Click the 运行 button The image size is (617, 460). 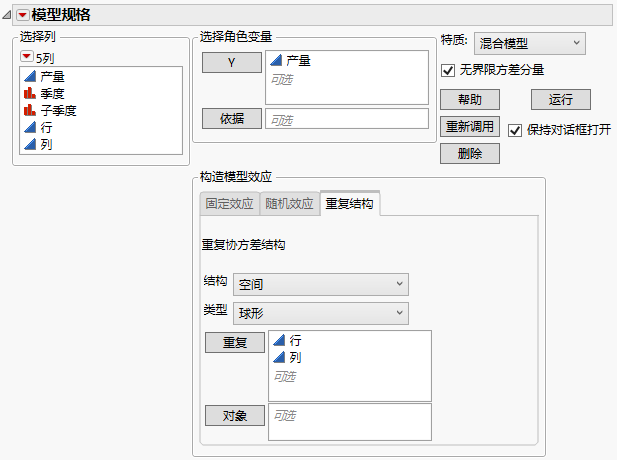[560, 100]
